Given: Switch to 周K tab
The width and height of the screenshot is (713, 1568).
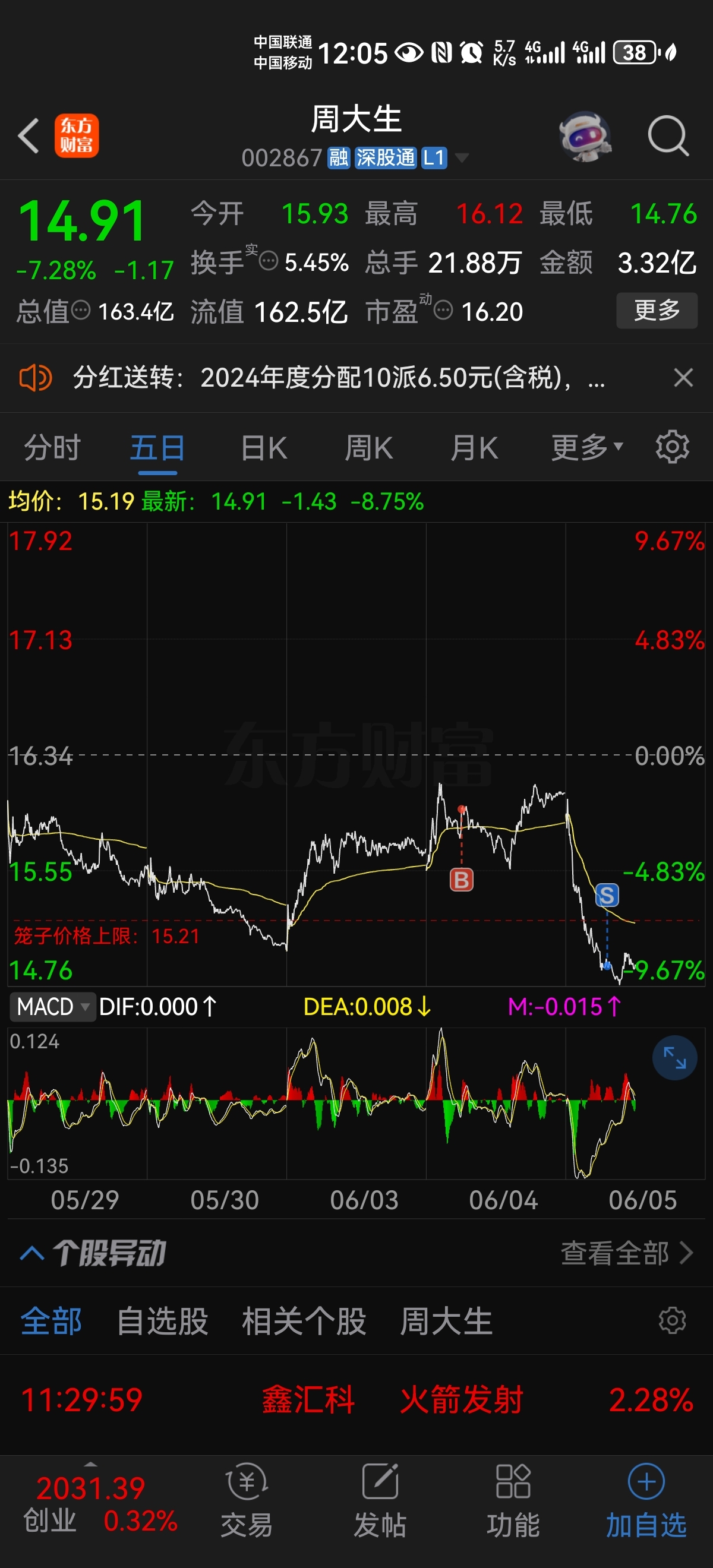Looking at the screenshot, I should 369,447.
